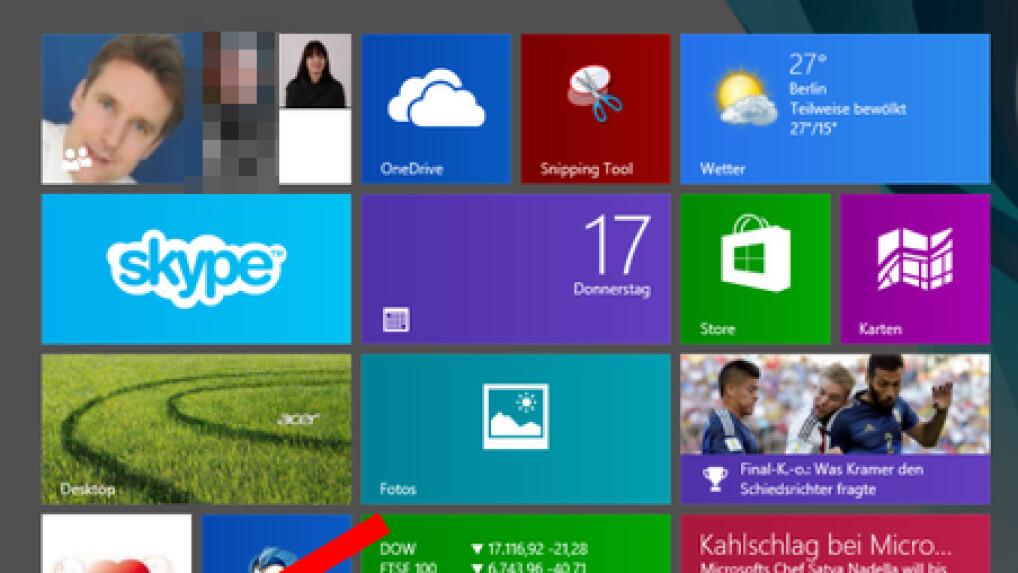Open the Store tile

[x=755, y=269]
